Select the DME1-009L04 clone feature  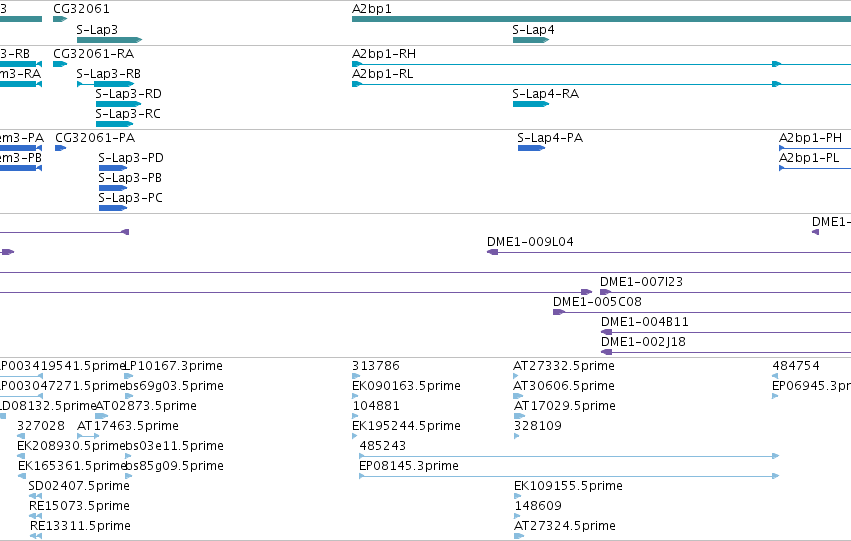[x=669, y=252]
